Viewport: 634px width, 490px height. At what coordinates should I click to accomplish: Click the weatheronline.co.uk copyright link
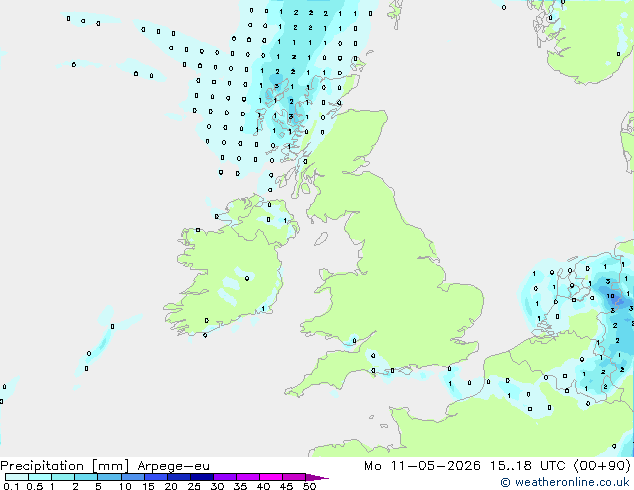click(x=565, y=482)
